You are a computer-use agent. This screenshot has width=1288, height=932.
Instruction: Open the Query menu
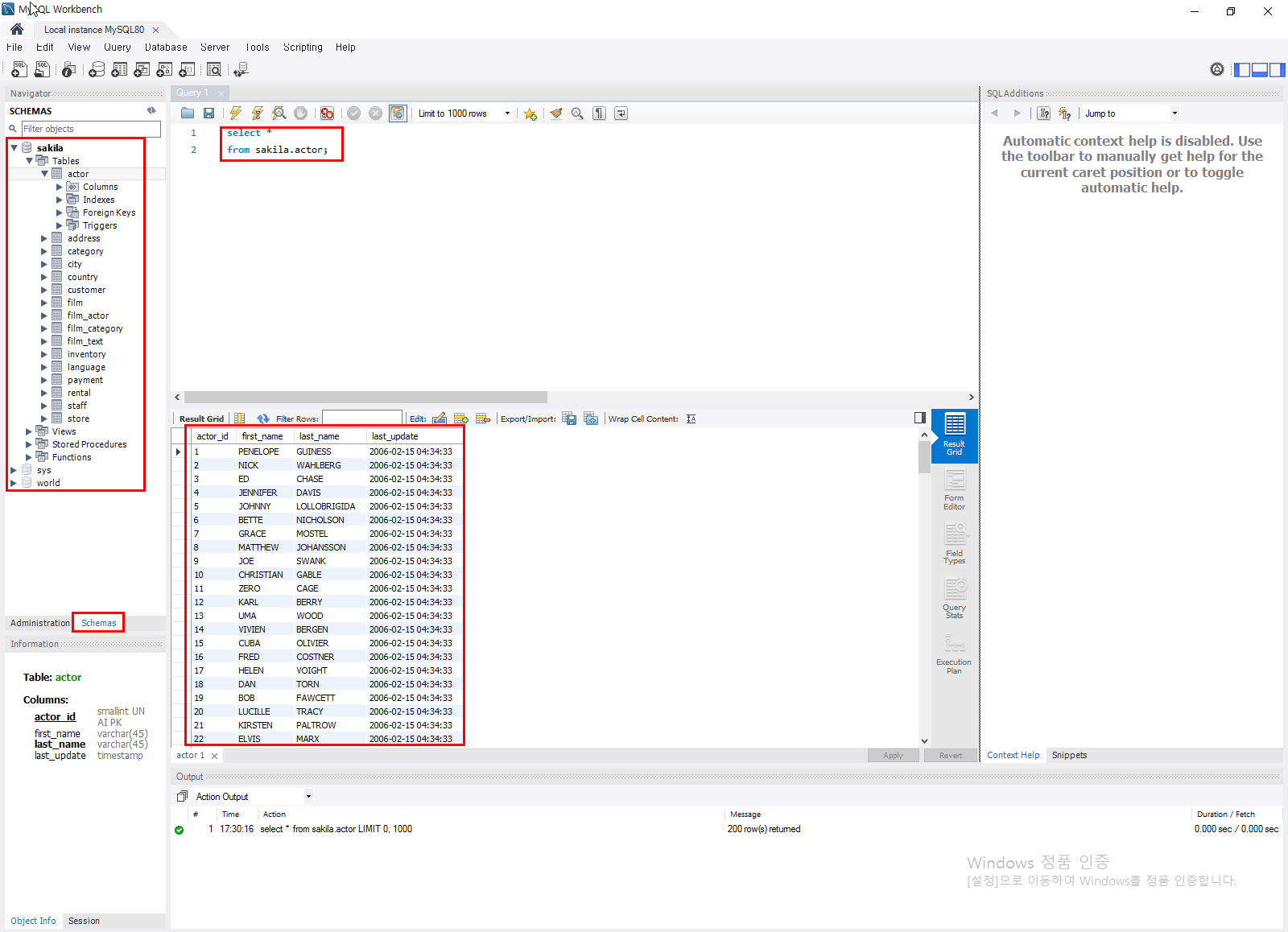pos(117,47)
